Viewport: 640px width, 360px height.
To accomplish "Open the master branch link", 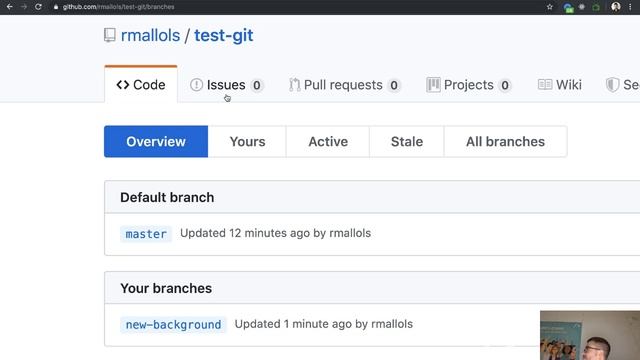I will click(x=146, y=234).
